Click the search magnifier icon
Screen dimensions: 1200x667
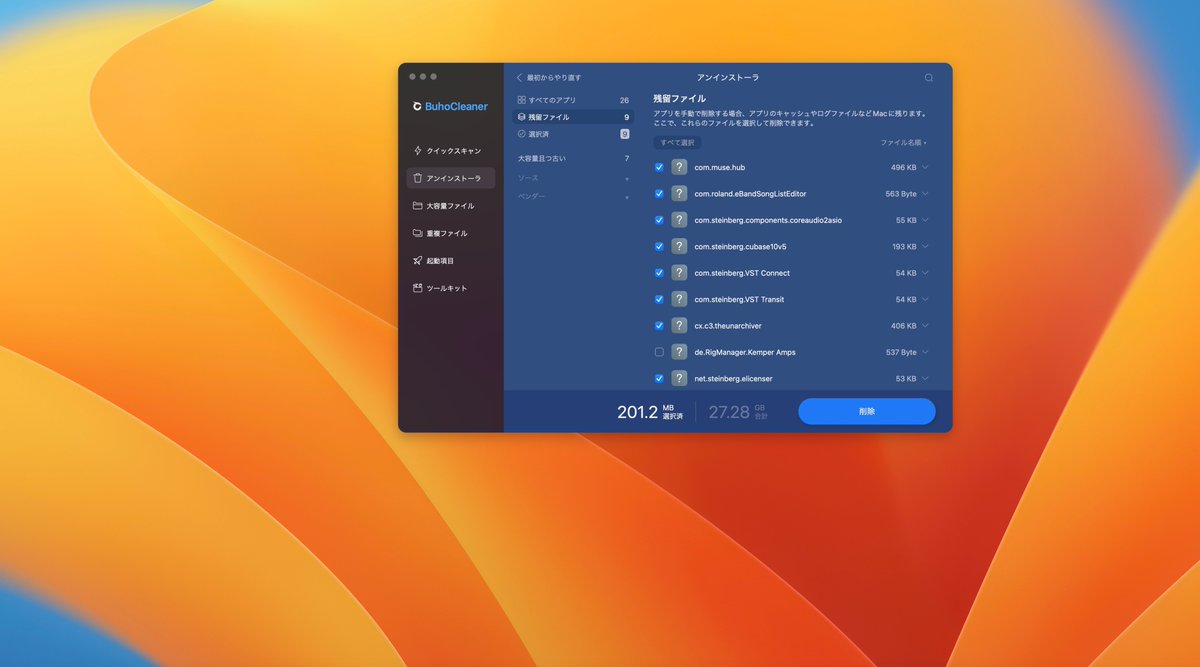tap(929, 77)
